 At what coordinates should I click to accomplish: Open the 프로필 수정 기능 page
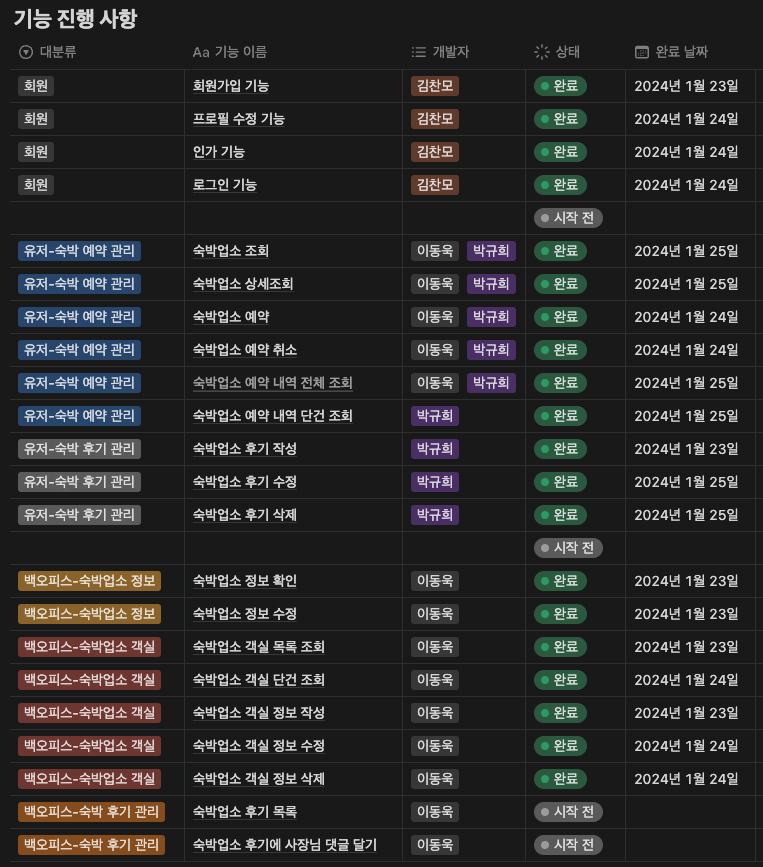click(x=238, y=119)
